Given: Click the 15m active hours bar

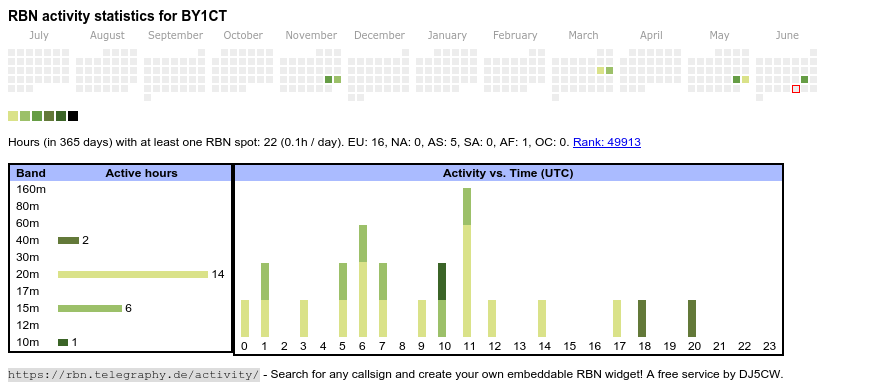Looking at the screenshot, I should 90,308.
